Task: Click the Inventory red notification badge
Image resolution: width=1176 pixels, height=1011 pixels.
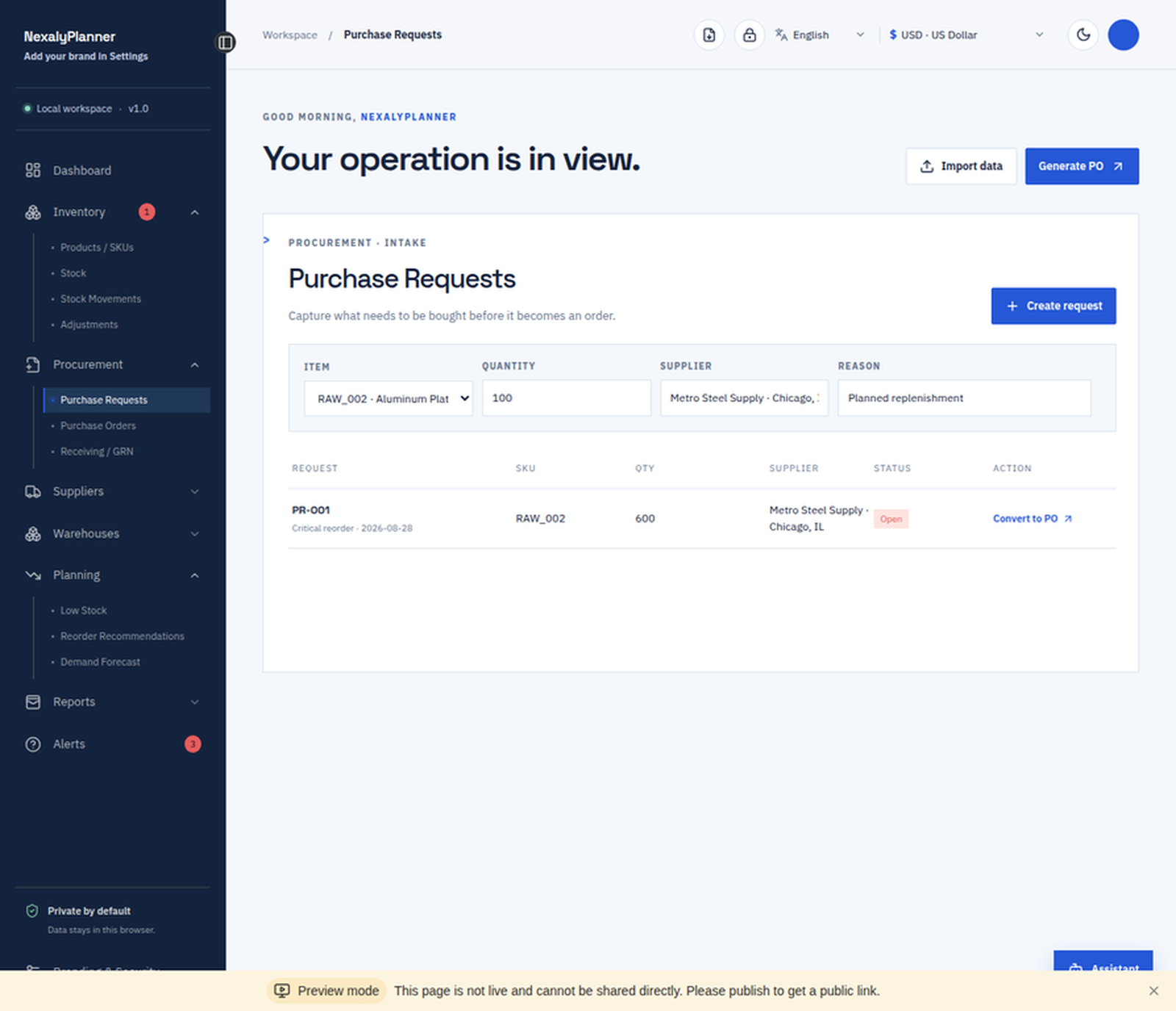Action: coord(147,212)
